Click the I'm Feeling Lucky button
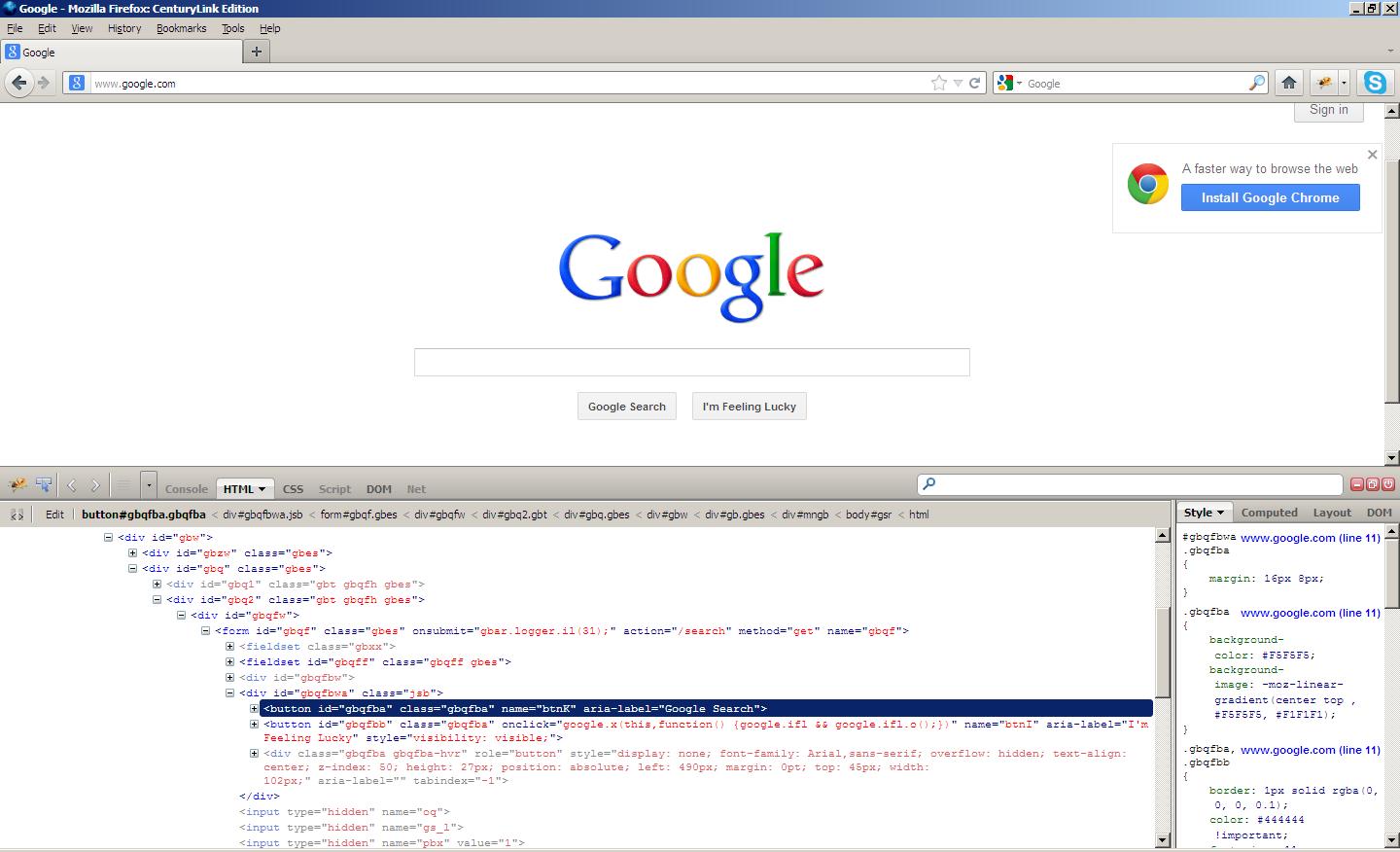This screenshot has width=1400, height=852. 750,407
